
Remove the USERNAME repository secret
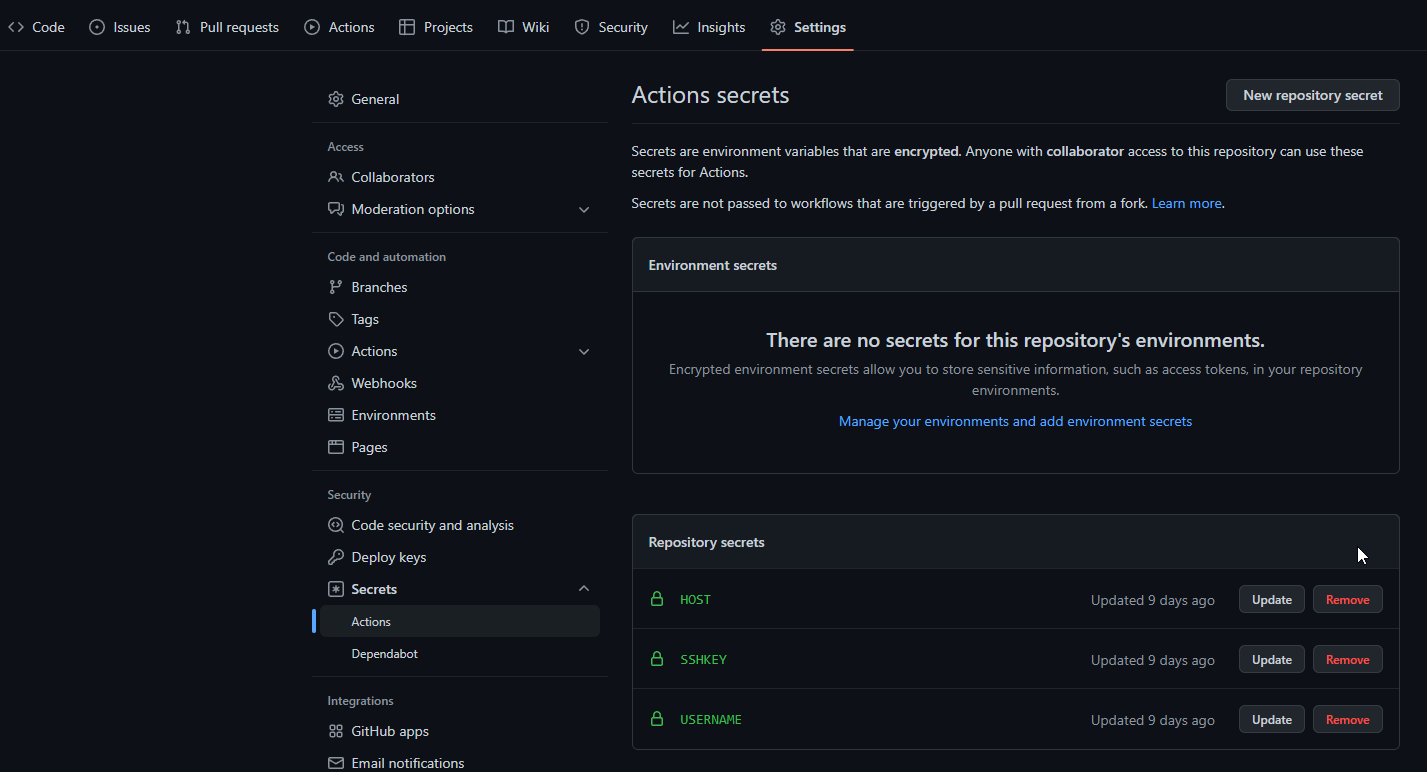coord(1347,719)
